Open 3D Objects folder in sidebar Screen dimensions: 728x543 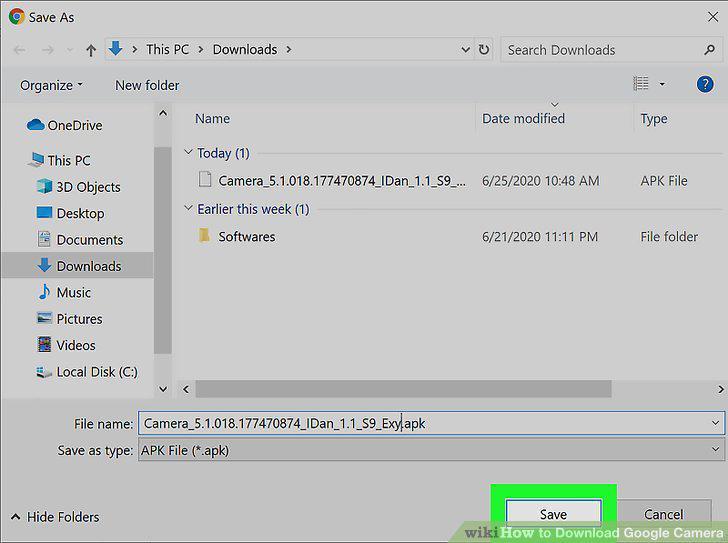pyautogui.click(x=78, y=187)
